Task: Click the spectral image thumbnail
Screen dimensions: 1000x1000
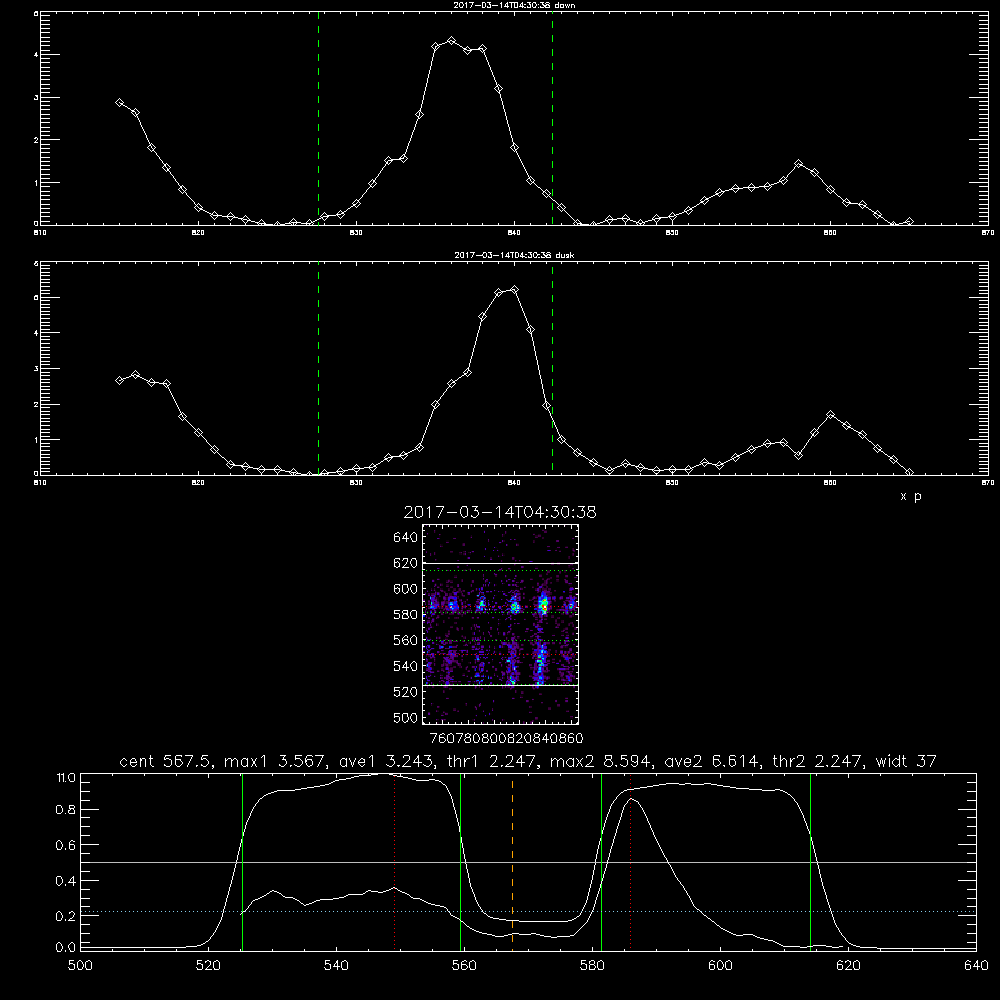Action: click(x=501, y=624)
